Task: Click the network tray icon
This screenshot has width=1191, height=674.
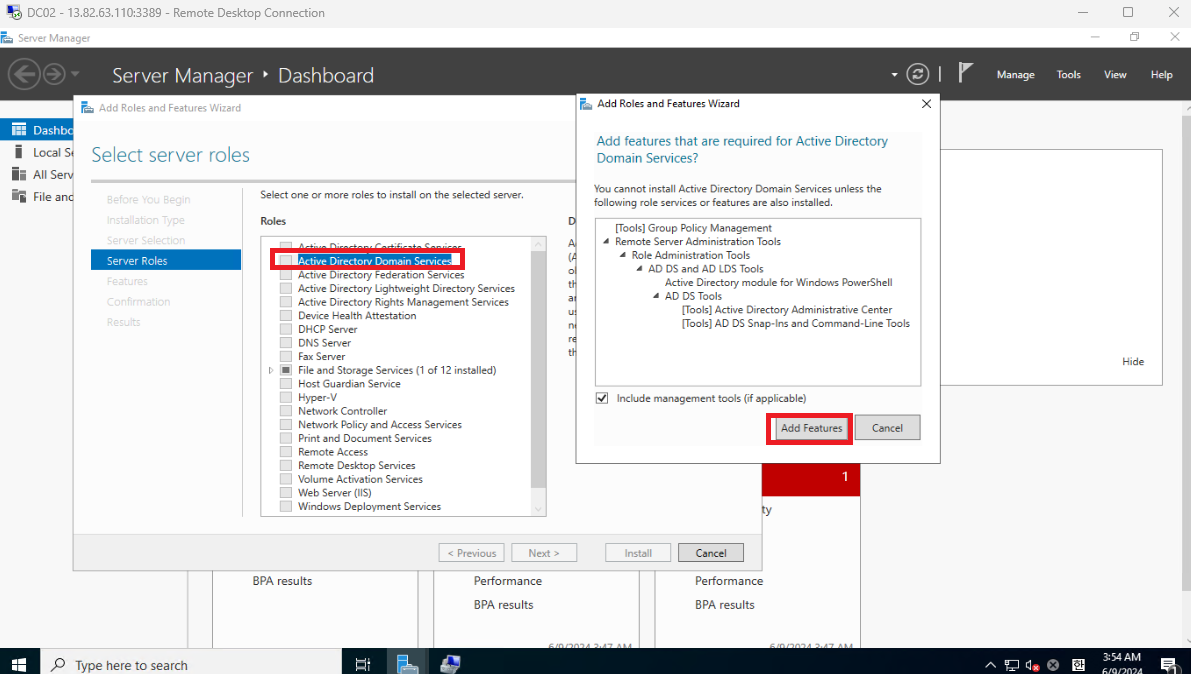Action: [1011, 665]
